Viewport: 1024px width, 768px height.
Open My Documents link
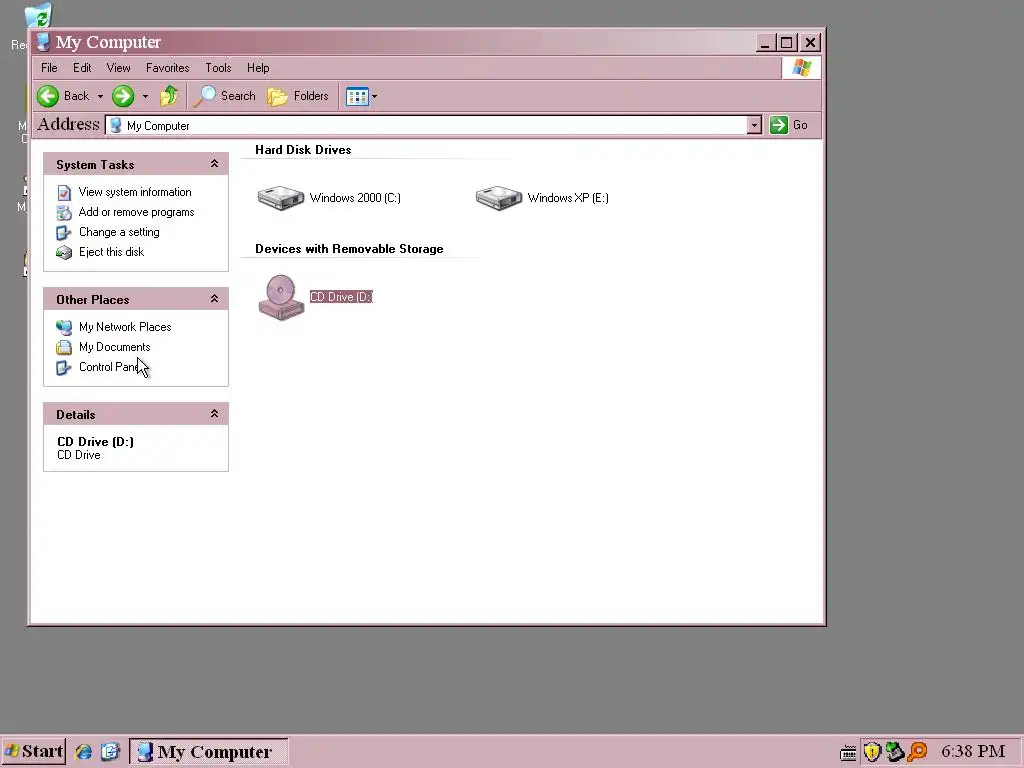point(114,347)
